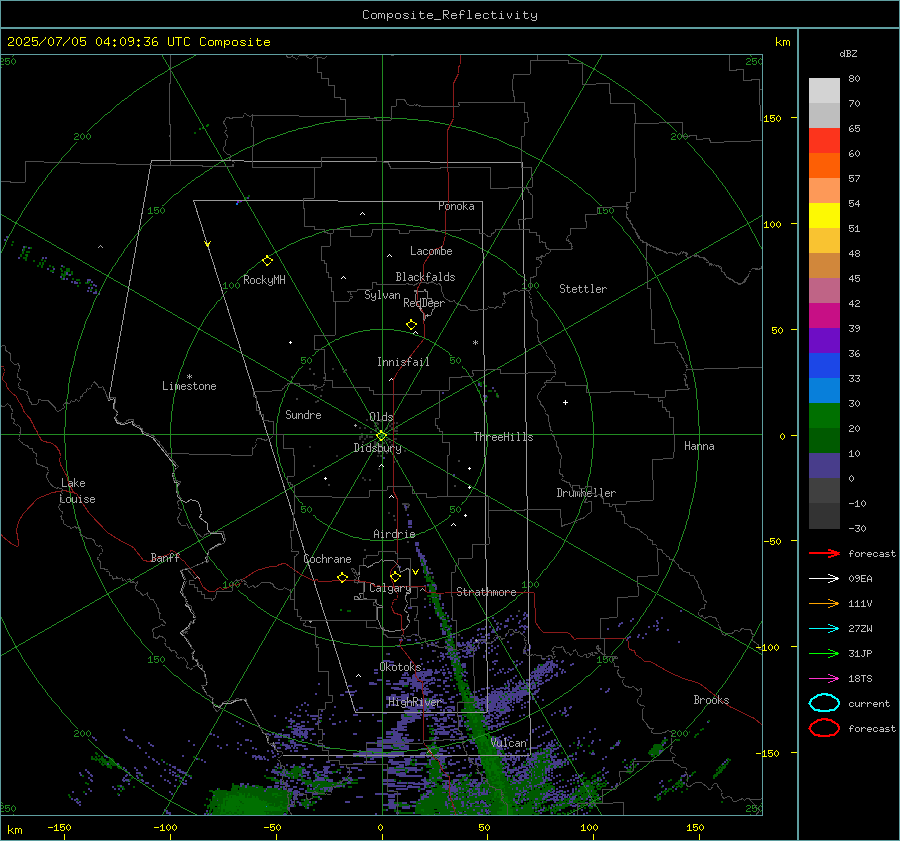Select the RedDeer label on the map

(424, 303)
